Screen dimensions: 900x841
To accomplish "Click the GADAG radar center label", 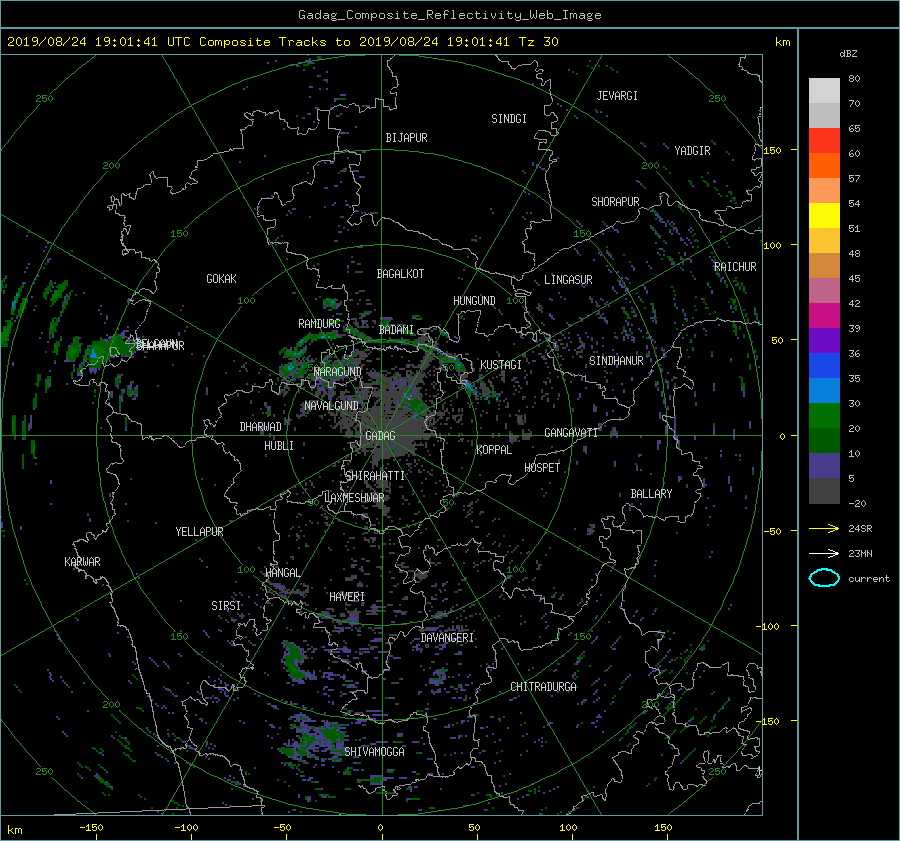I will click(x=380, y=436).
